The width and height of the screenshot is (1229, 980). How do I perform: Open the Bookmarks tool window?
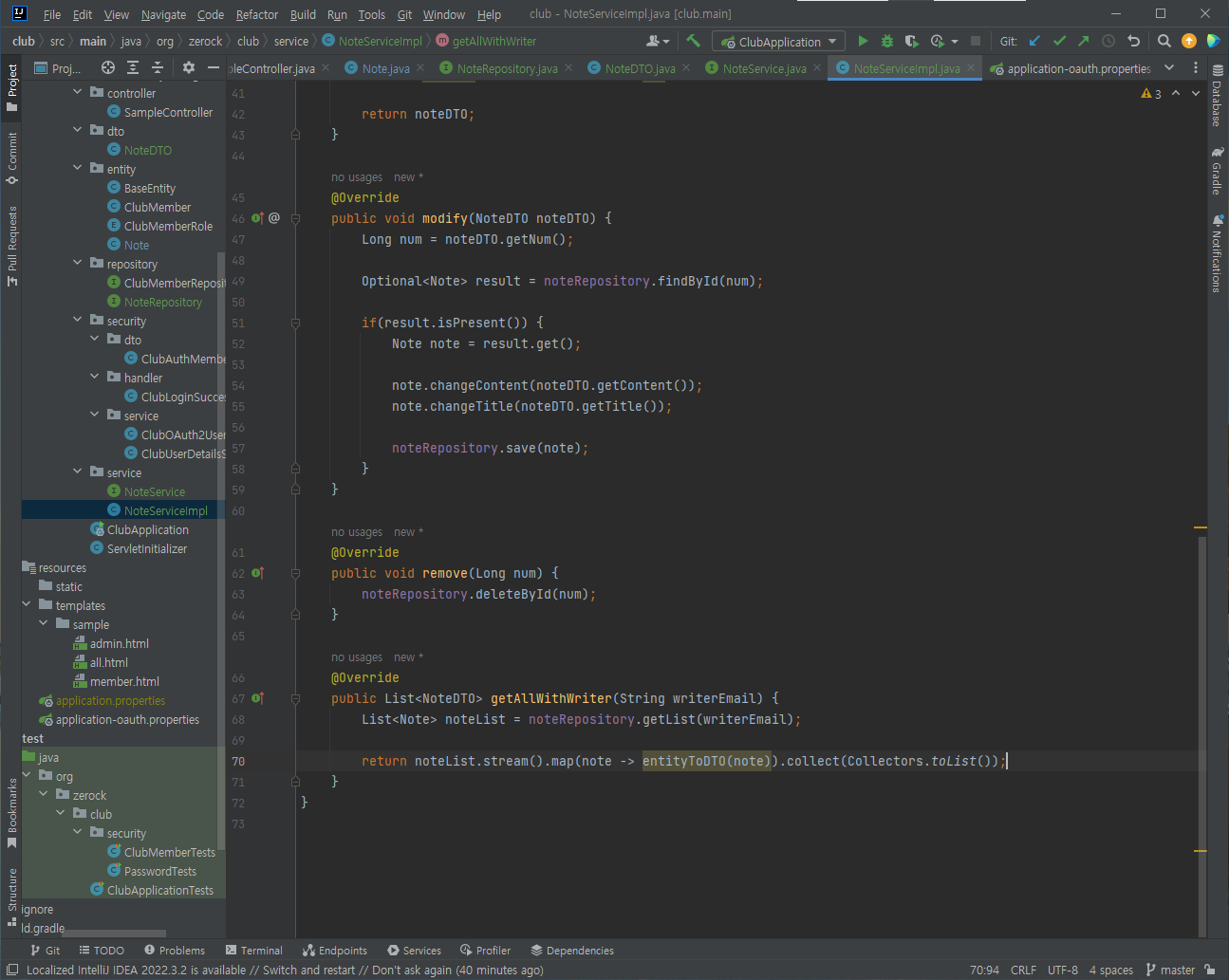click(x=11, y=813)
